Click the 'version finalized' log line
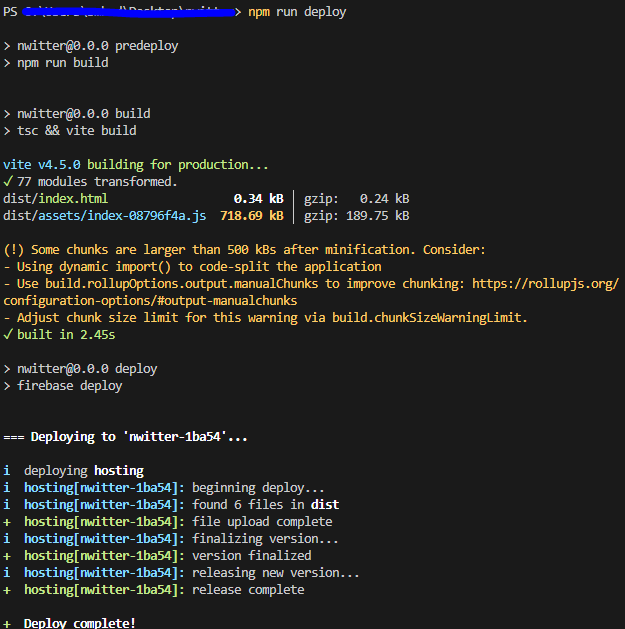Image resolution: width=625 pixels, height=629 pixels. coord(157,556)
